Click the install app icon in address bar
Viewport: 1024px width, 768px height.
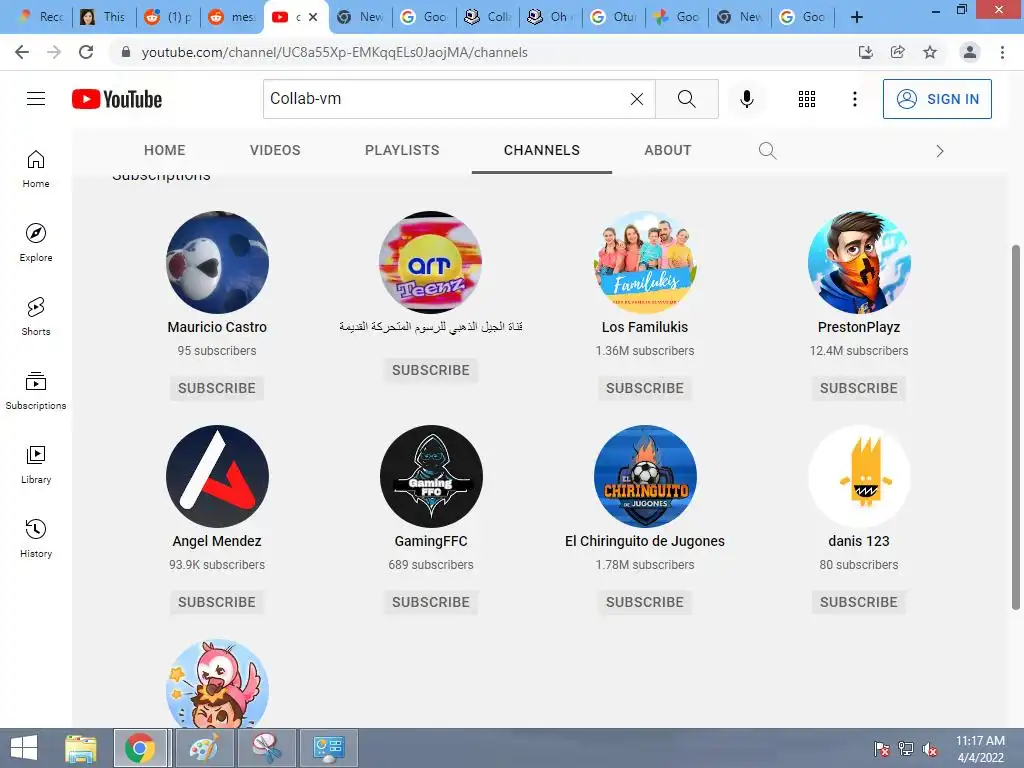866,52
